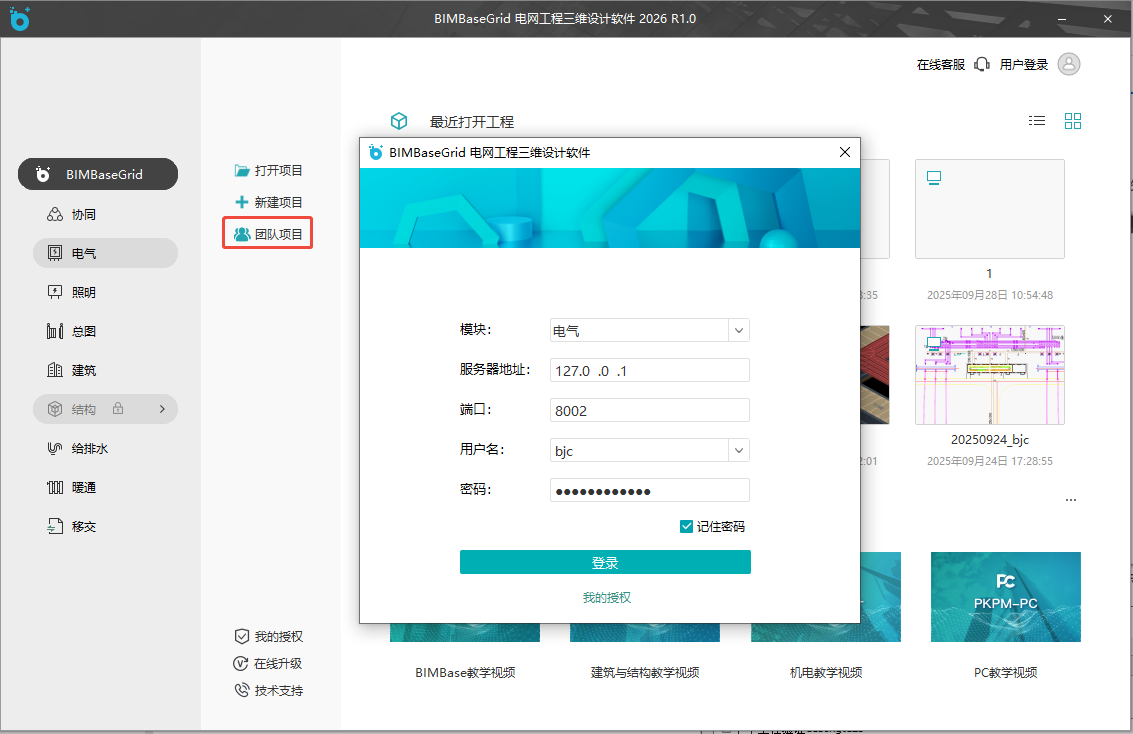Click the 在线客服 headset icon
The height and width of the screenshot is (734, 1133).
coord(981,64)
